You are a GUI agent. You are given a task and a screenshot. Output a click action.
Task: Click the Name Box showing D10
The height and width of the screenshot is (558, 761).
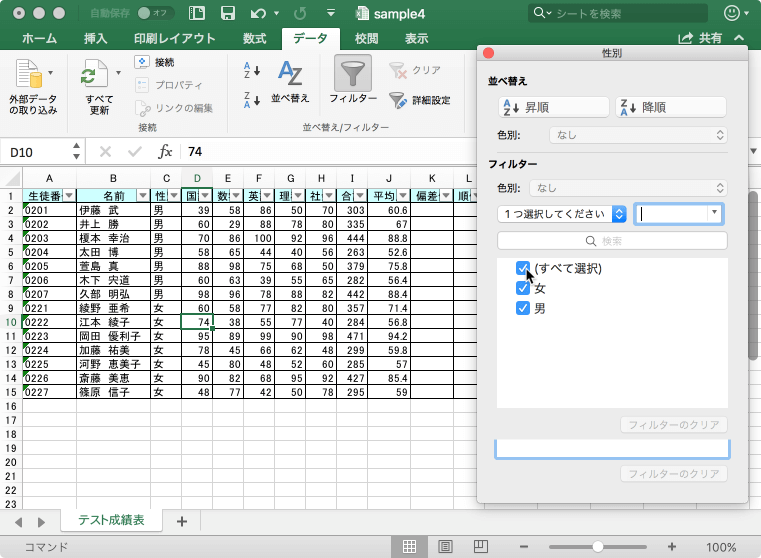point(35,152)
